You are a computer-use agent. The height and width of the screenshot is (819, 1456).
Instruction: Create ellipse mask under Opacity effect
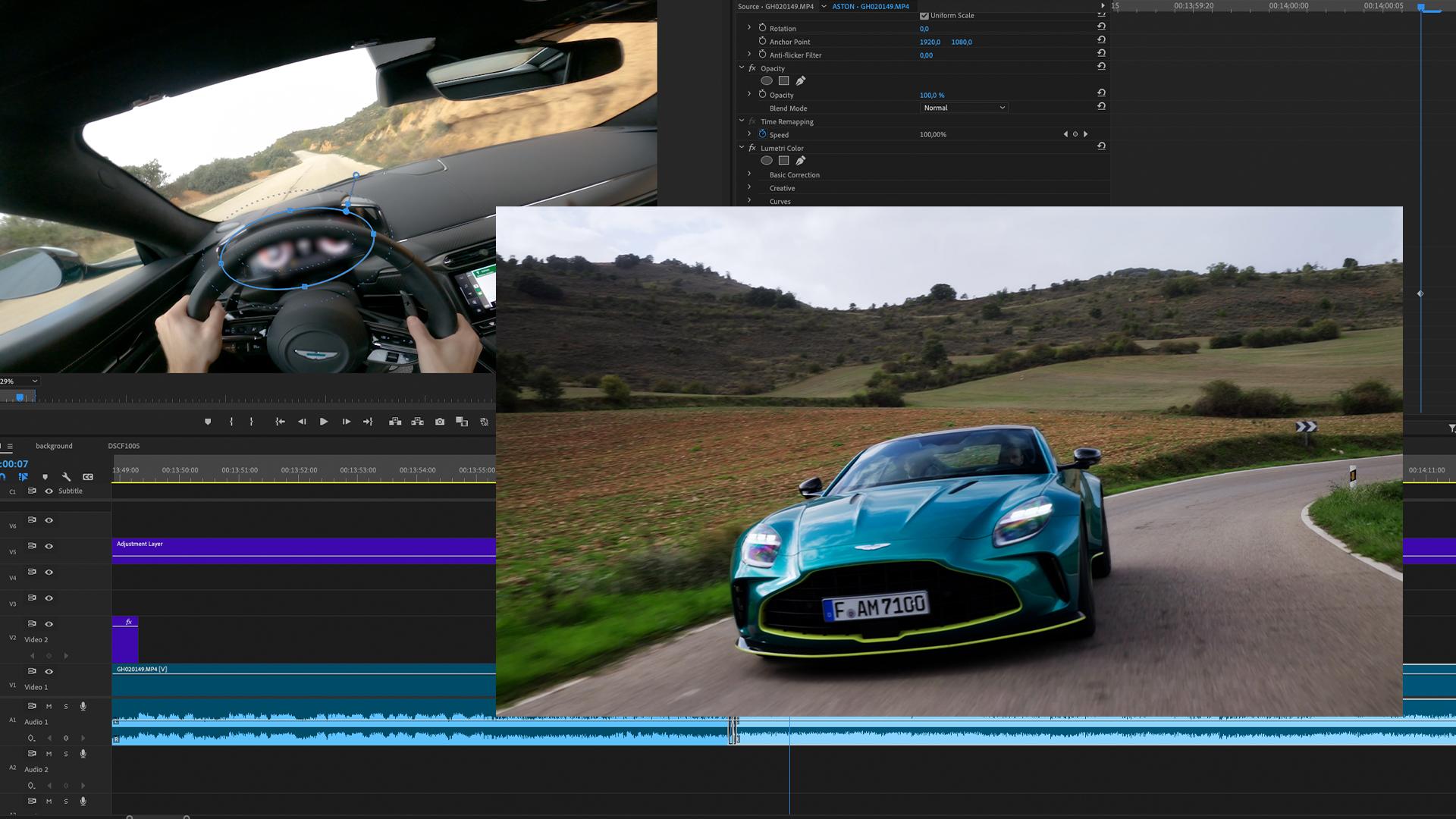(767, 81)
